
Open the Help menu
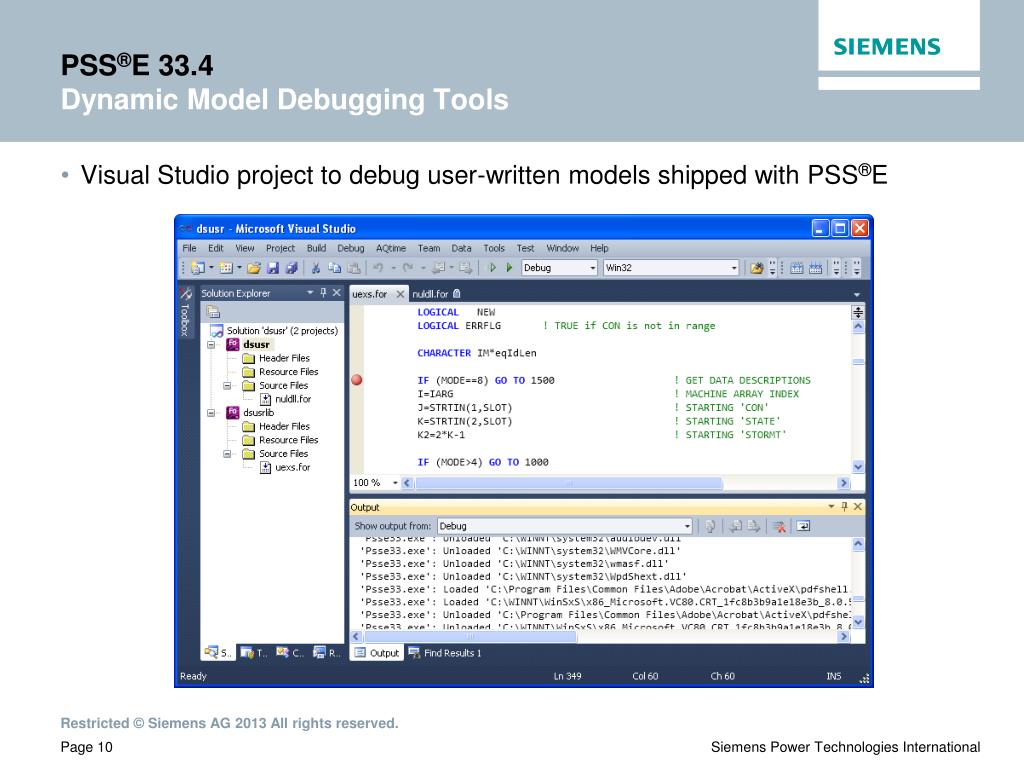pos(599,248)
